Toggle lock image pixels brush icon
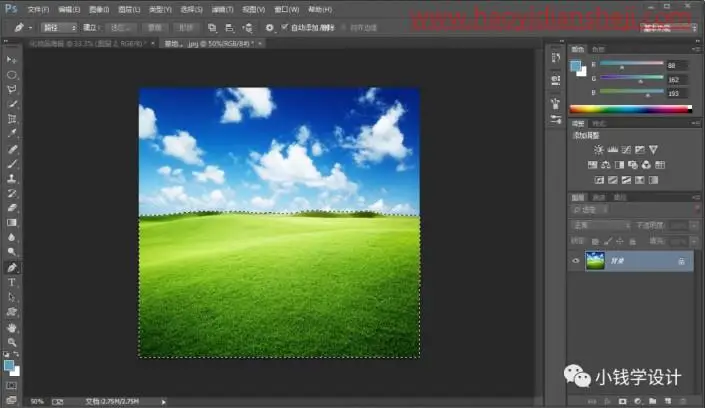This screenshot has width=705, height=408. (x=607, y=242)
